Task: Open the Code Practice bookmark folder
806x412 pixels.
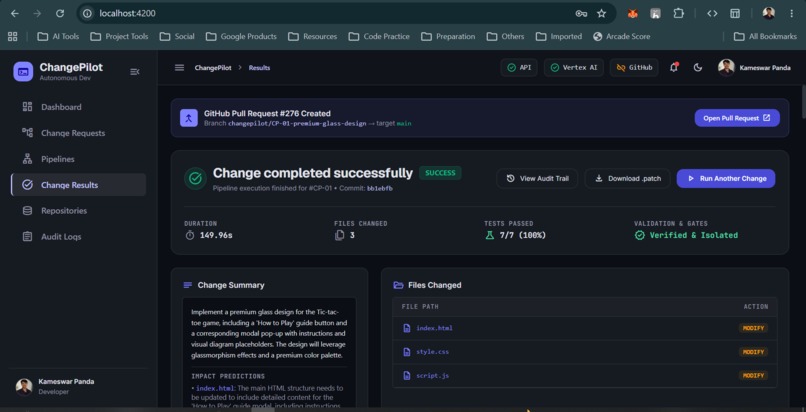Action: click(379, 36)
